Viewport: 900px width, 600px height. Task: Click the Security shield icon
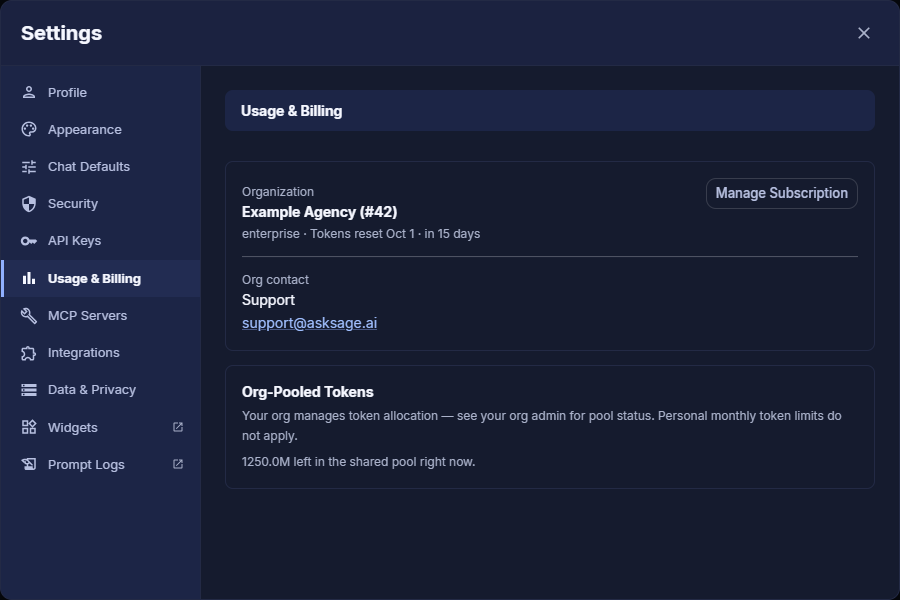pos(29,204)
